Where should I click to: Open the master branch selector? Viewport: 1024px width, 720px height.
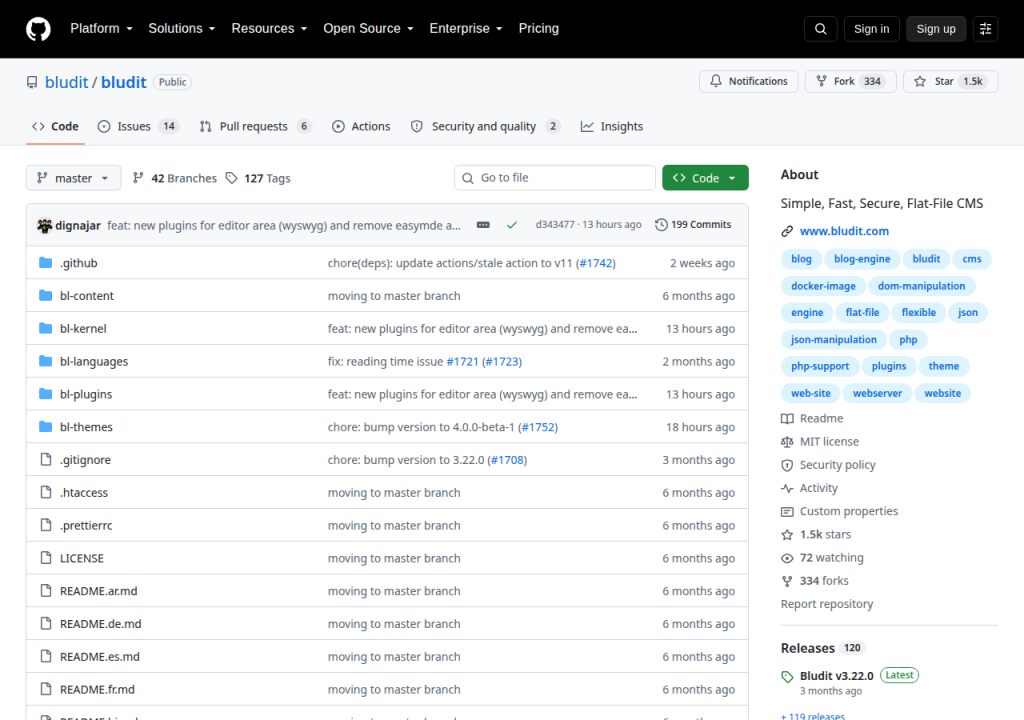pyautogui.click(x=73, y=178)
